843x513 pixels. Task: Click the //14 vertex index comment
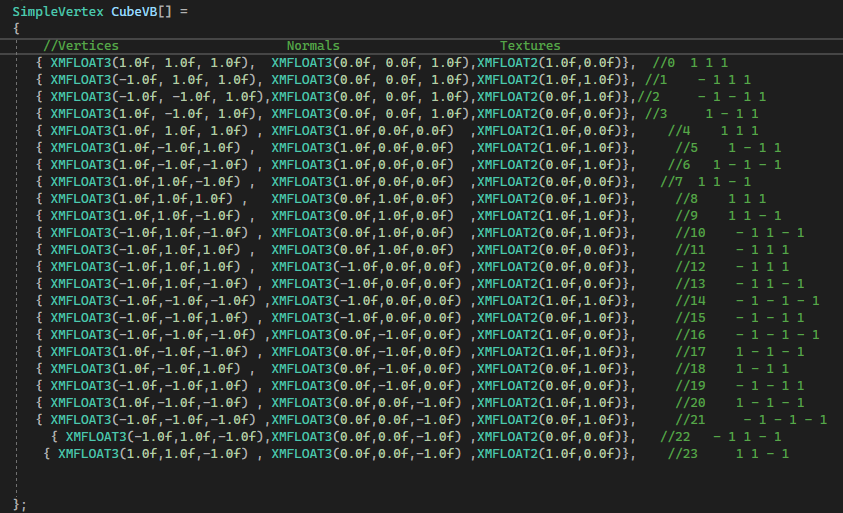690,301
